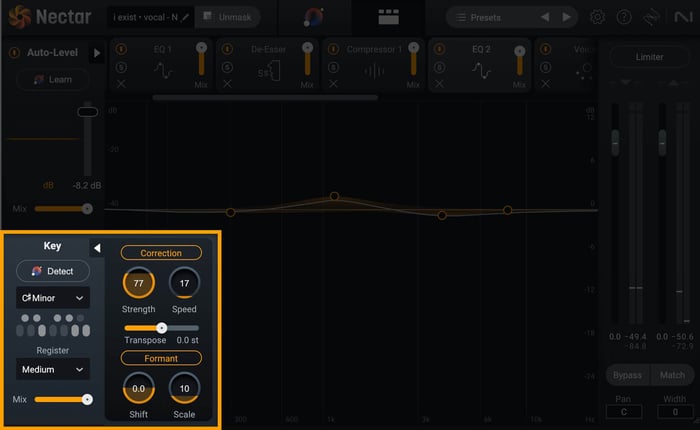This screenshot has height=430, width=700.
Task: Solo the Compressor 1 module
Action: (x=333, y=67)
